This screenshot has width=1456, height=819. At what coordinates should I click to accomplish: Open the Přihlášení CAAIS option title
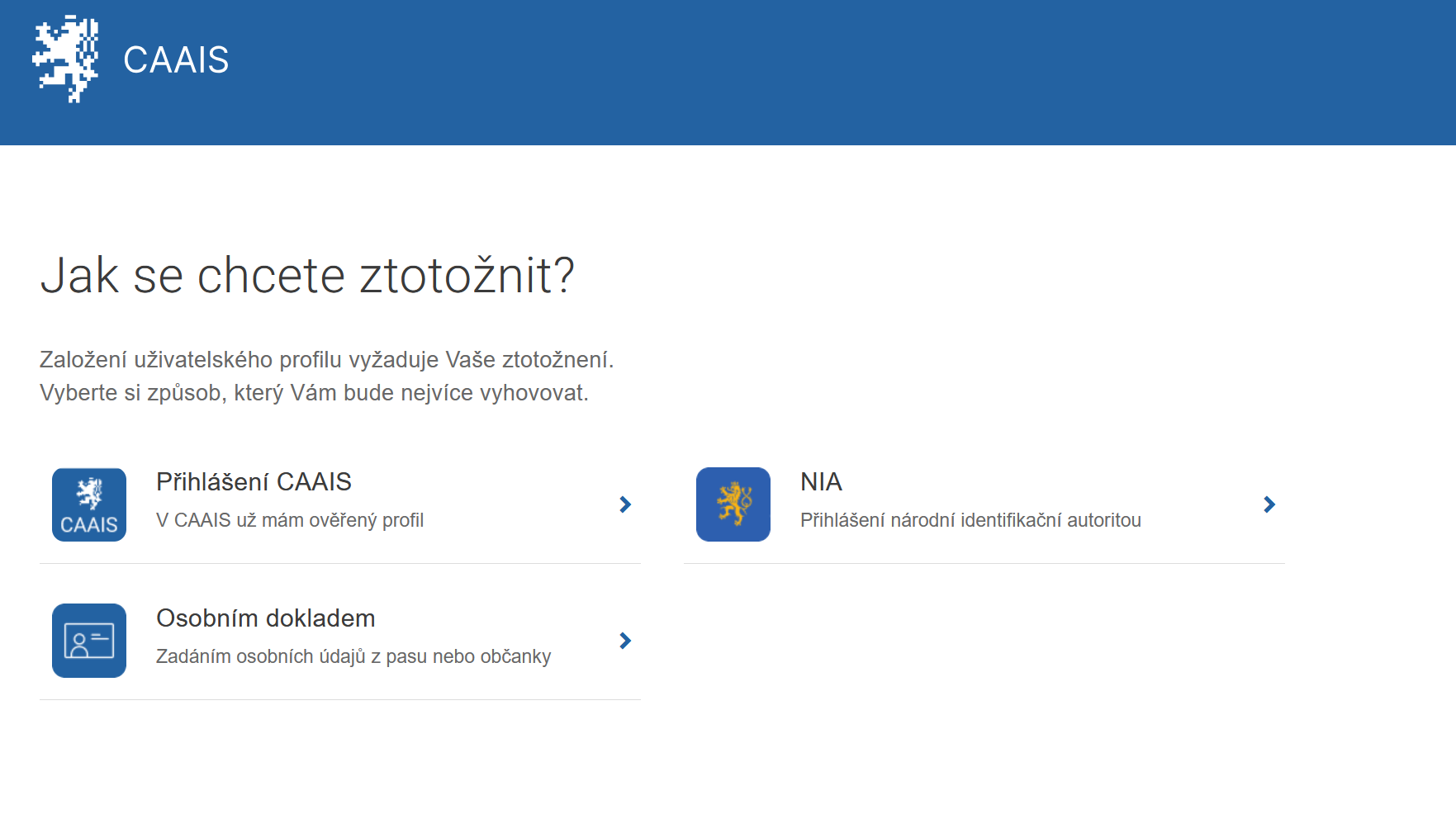(x=254, y=481)
